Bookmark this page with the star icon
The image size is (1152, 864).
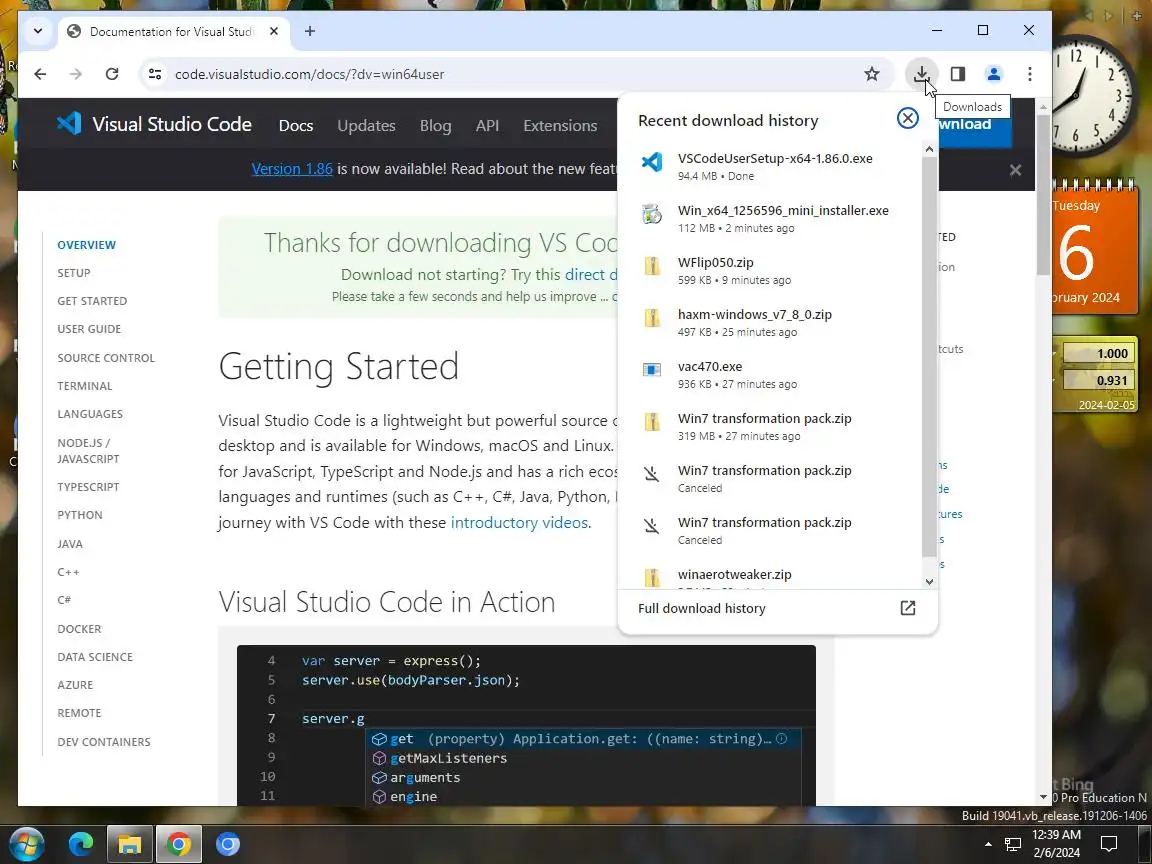click(871, 74)
